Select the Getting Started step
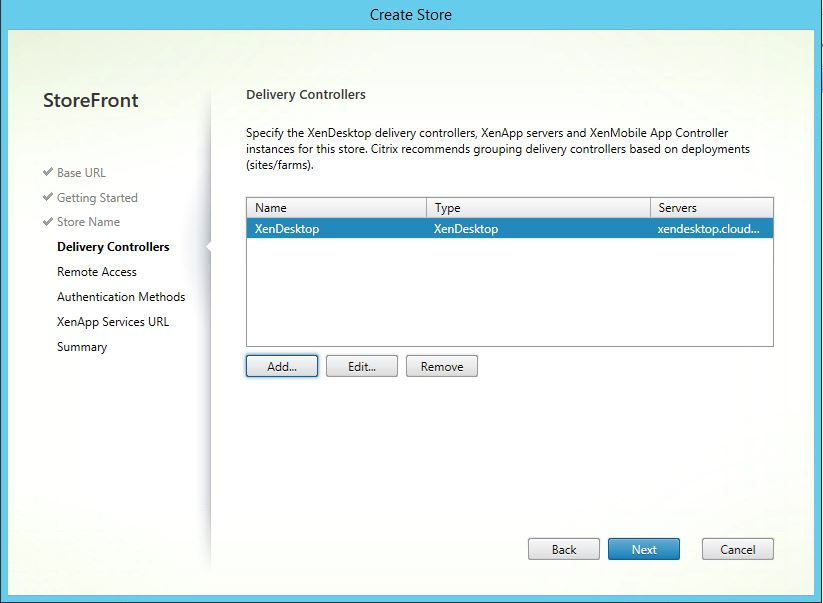The height and width of the screenshot is (603, 823). click(x=97, y=197)
